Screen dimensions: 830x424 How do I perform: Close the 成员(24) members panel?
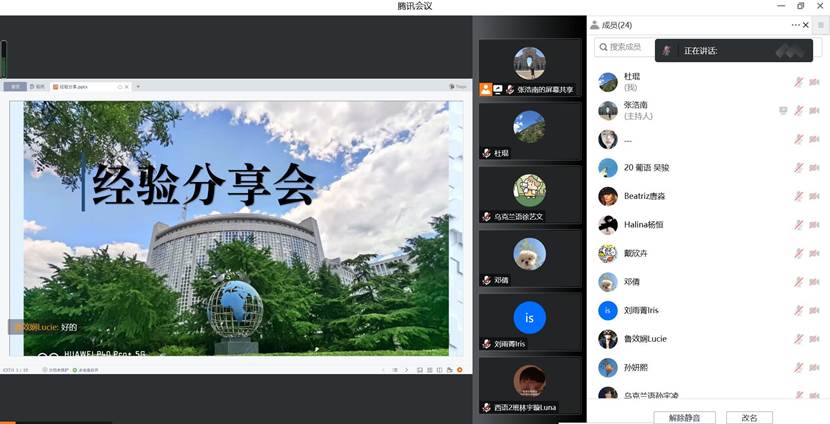806,25
